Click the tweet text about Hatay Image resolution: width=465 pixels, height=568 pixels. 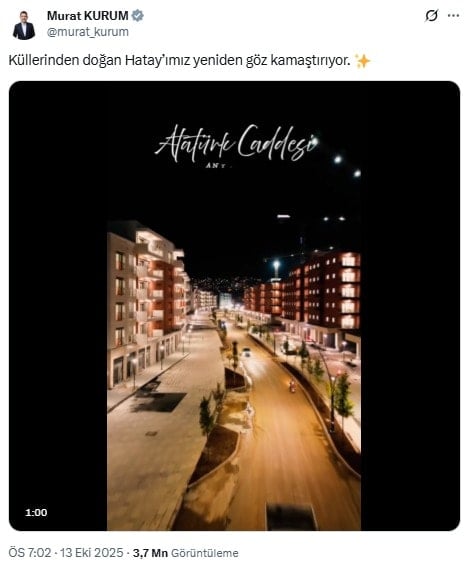[x=180, y=60]
